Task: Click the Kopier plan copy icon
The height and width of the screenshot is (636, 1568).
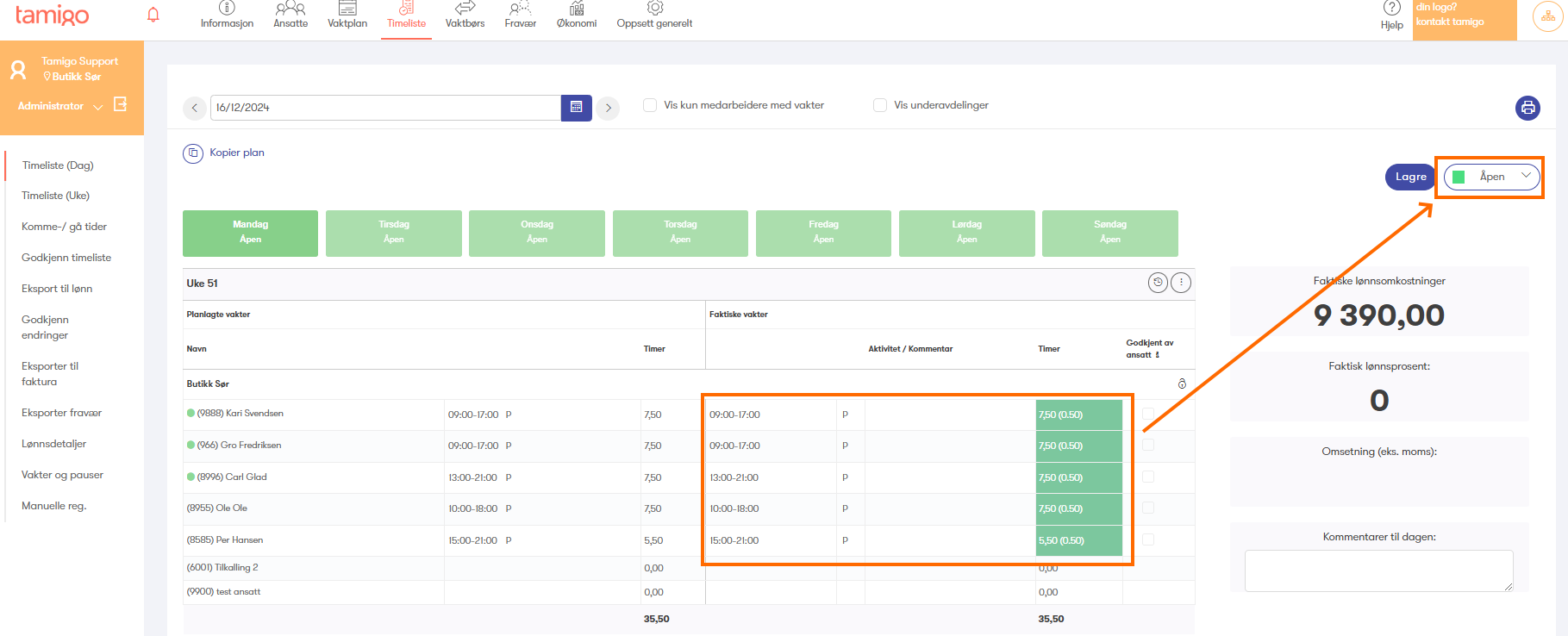Action: click(x=193, y=153)
